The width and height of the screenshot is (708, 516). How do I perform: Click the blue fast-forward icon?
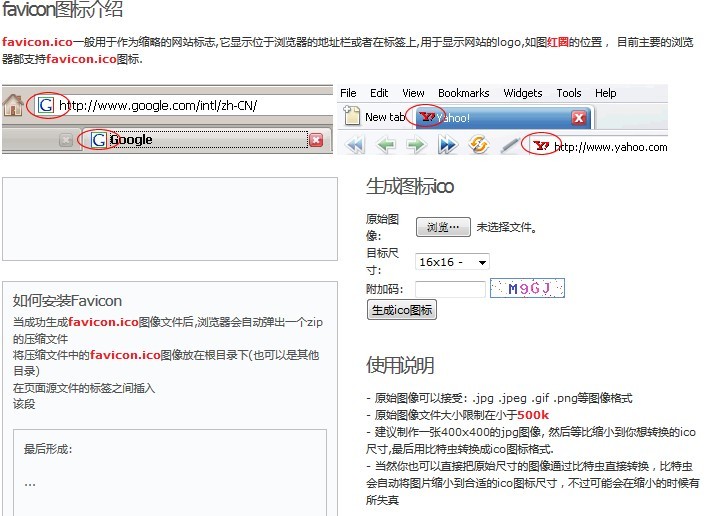pyautogui.click(x=447, y=146)
